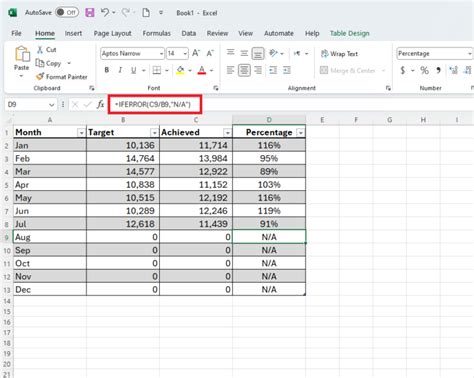
Task: Open the Formulas tab
Action: (x=156, y=33)
